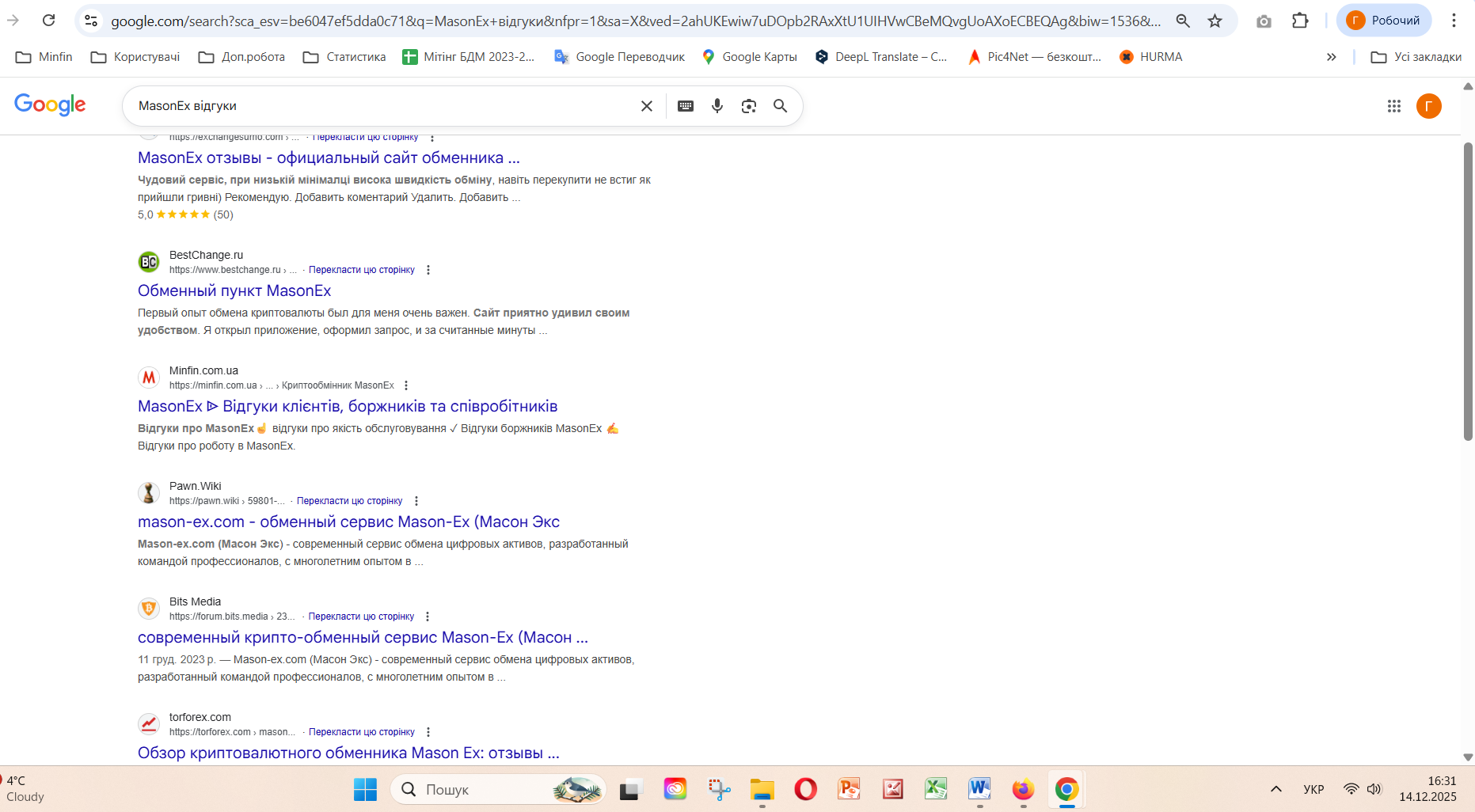Open Excel from the taskbar

936,789
